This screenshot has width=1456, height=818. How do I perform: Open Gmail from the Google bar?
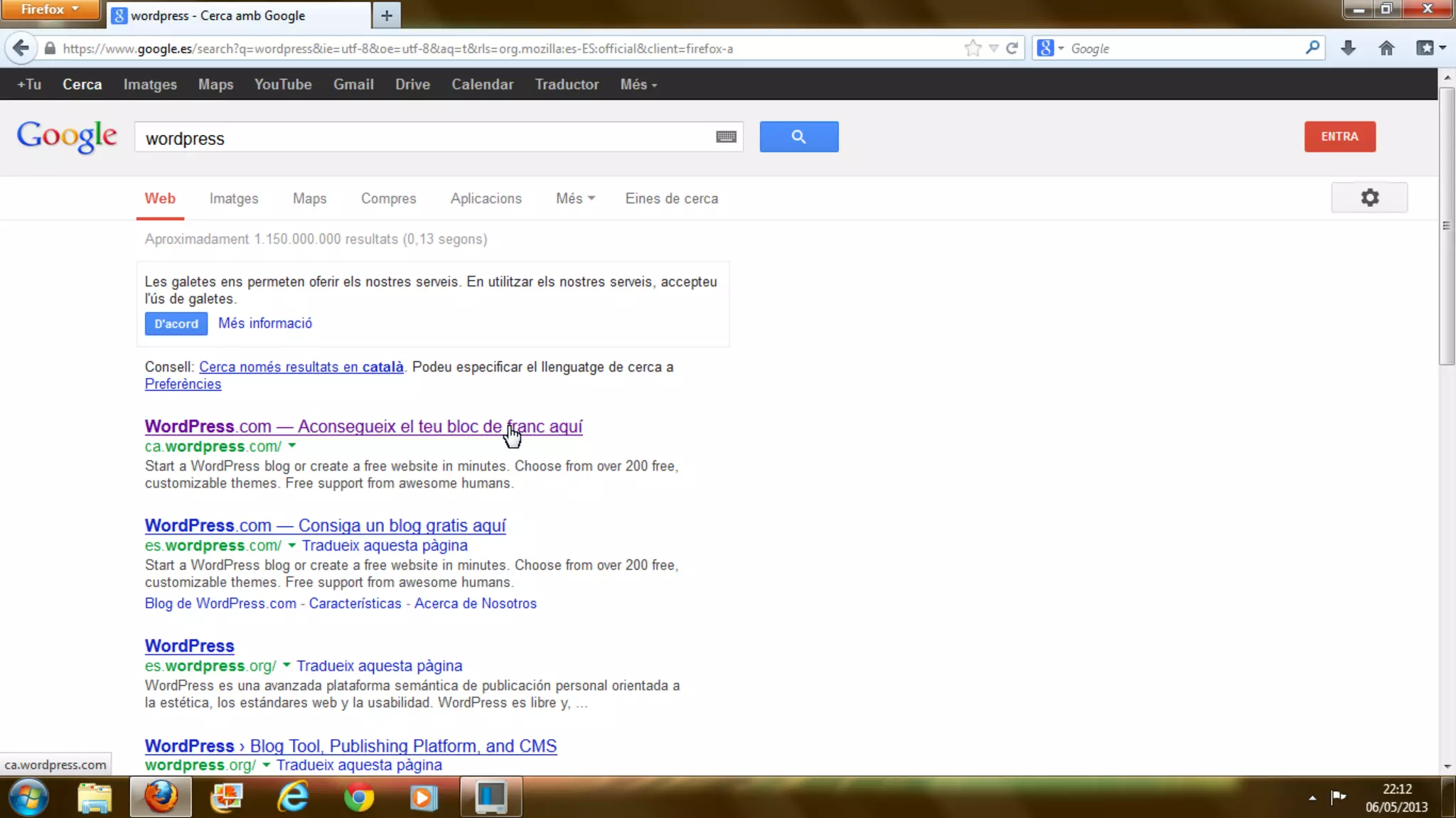pyautogui.click(x=353, y=85)
